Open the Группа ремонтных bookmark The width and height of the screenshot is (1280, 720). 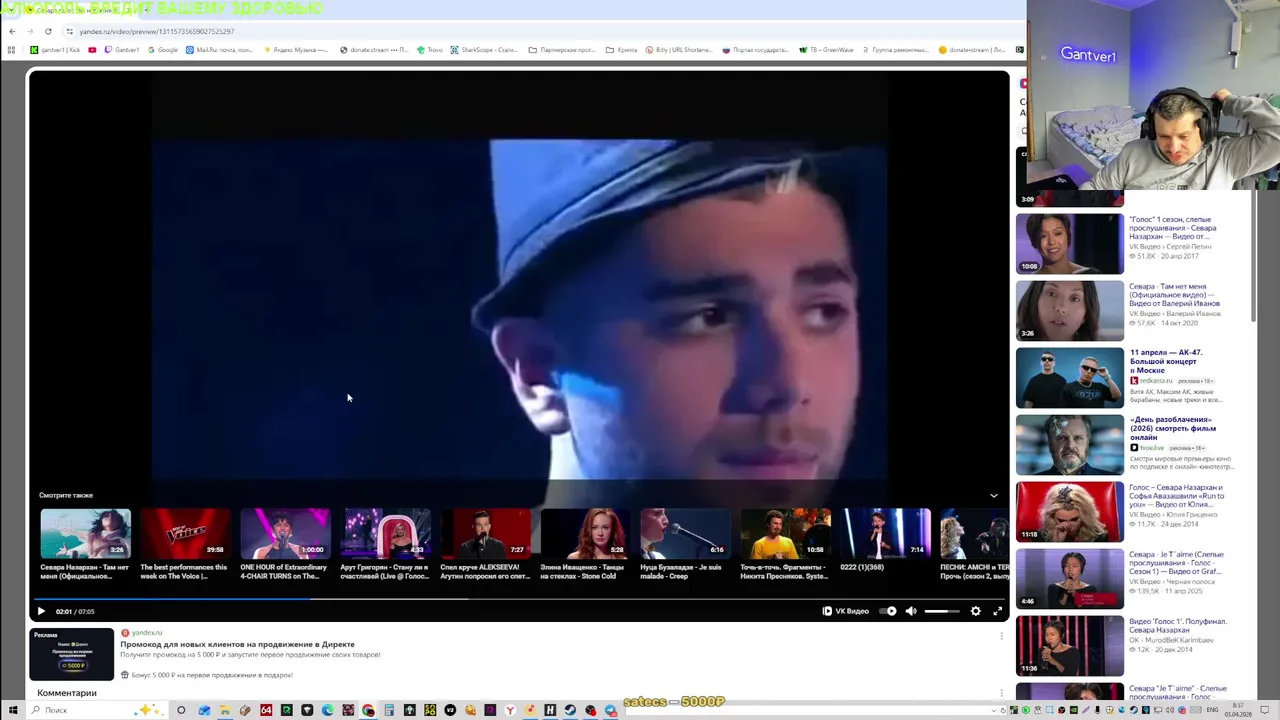pyautogui.click(x=895, y=50)
